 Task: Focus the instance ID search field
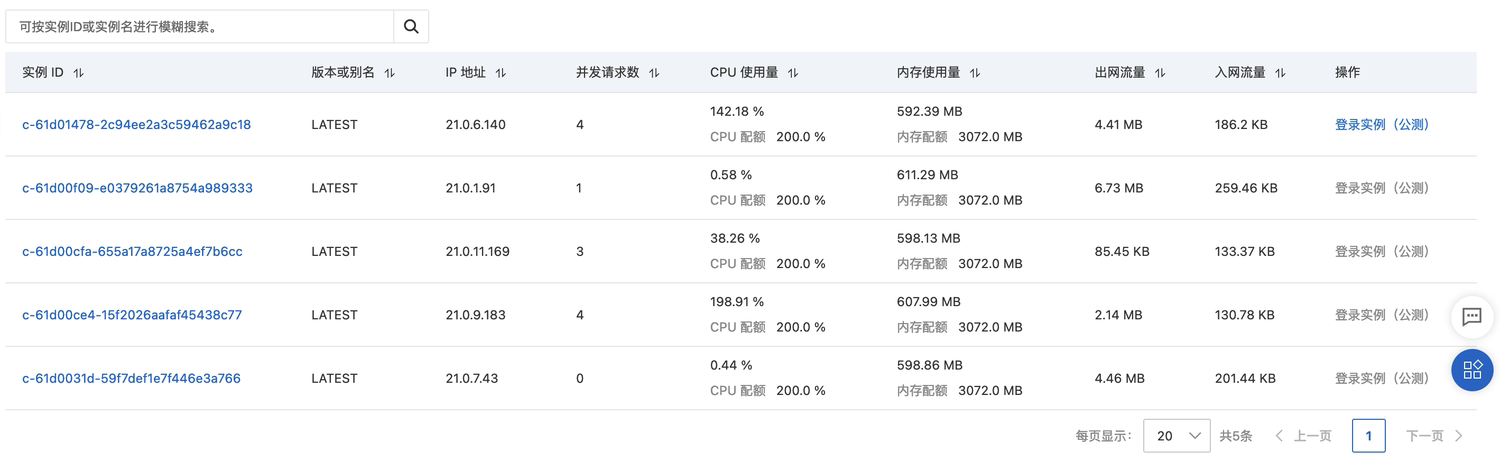(200, 27)
